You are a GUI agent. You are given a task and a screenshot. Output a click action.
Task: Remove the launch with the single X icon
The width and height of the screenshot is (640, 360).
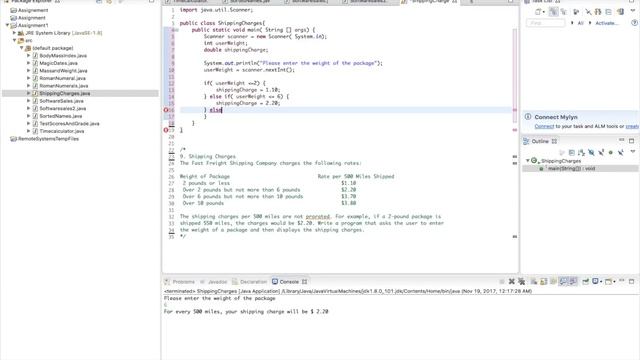[x=511, y=282]
